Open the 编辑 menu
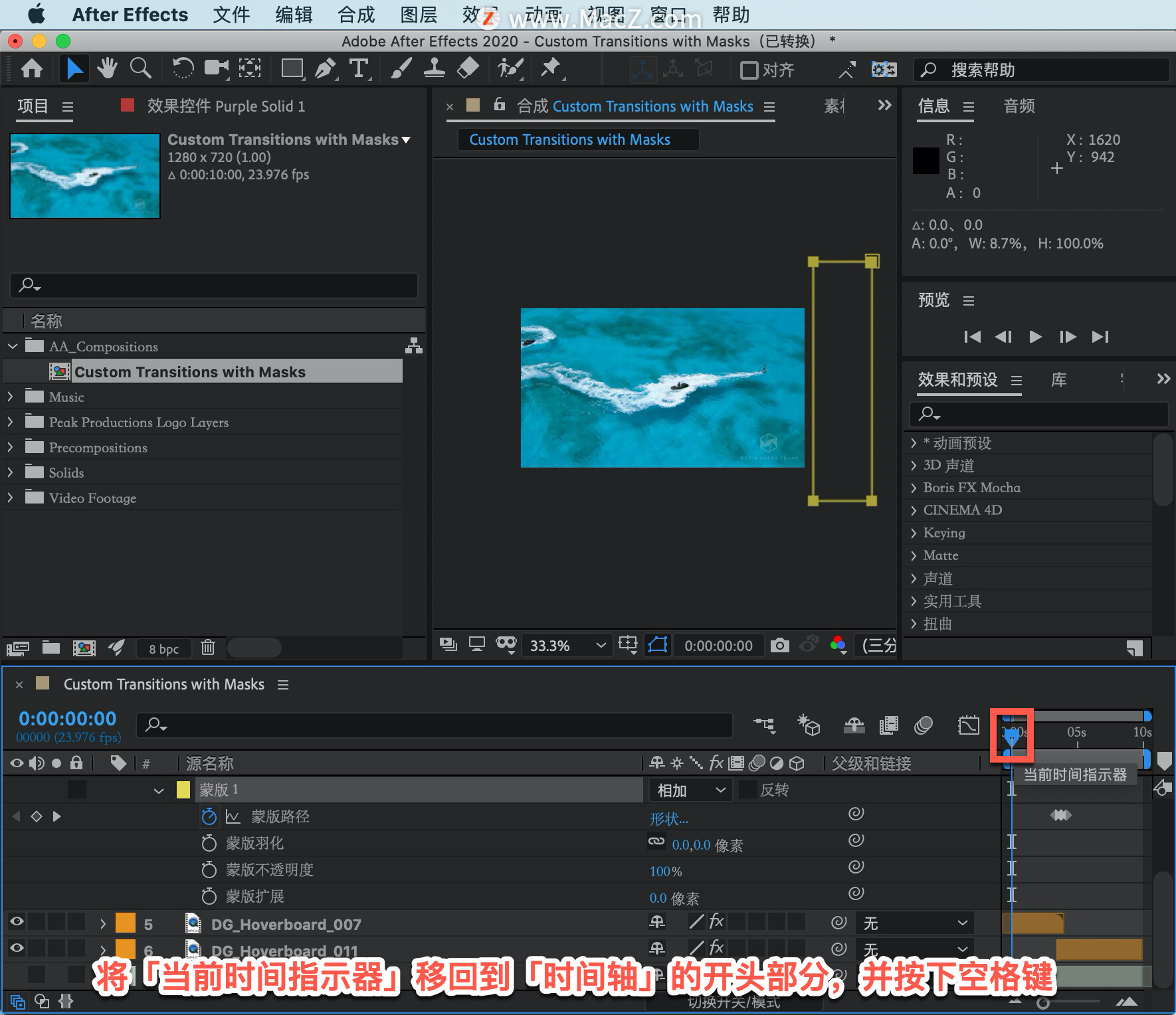Screen dimensions: 1176x1015 click(x=294, y=15)
